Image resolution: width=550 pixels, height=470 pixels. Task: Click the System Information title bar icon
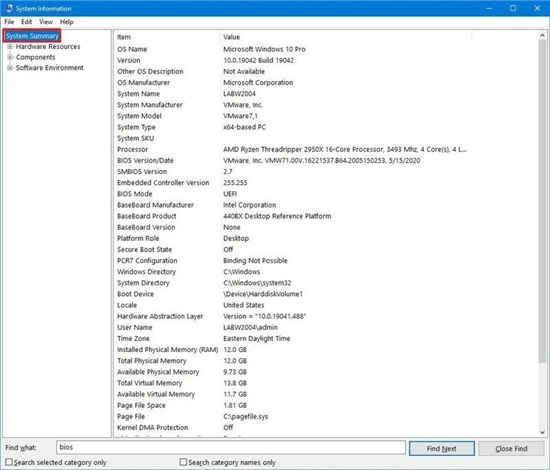tap(9, 8)
